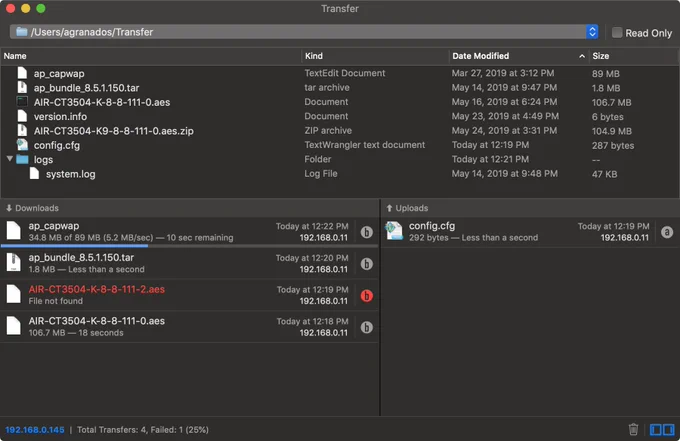Click the 'a' badge for config.cfg upload

pyautogui.click(x=667, y=232)
